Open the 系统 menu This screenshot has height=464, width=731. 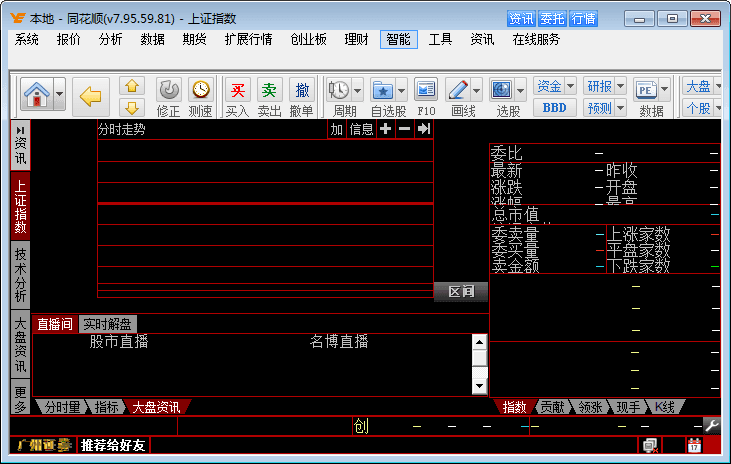[x=27, y=40]
